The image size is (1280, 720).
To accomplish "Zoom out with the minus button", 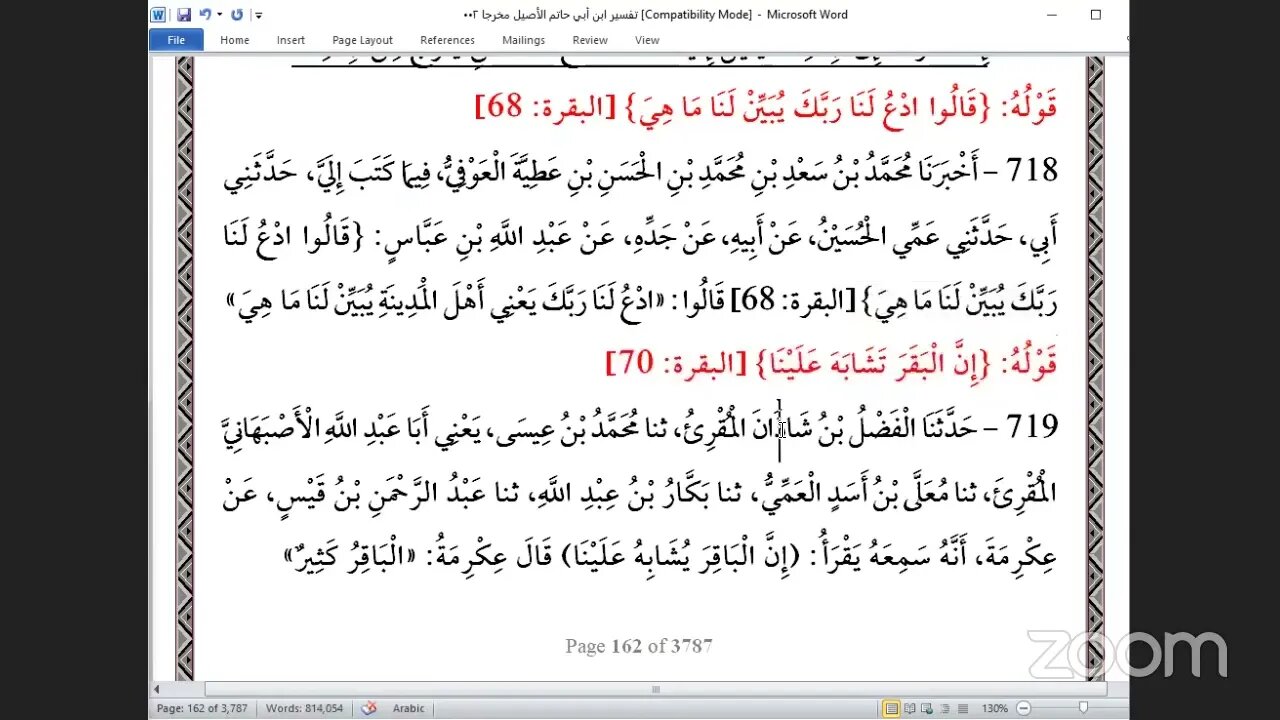I will 1023,708.
